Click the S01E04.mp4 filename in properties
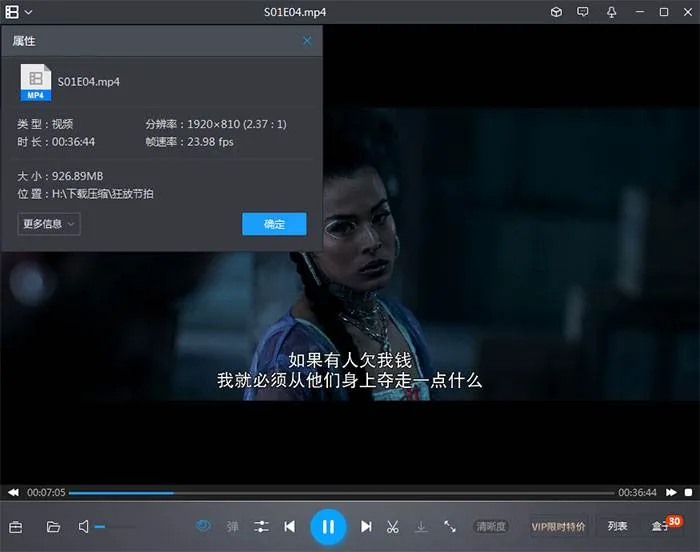Viewport: 700px width, 552px height. (89, 82)
